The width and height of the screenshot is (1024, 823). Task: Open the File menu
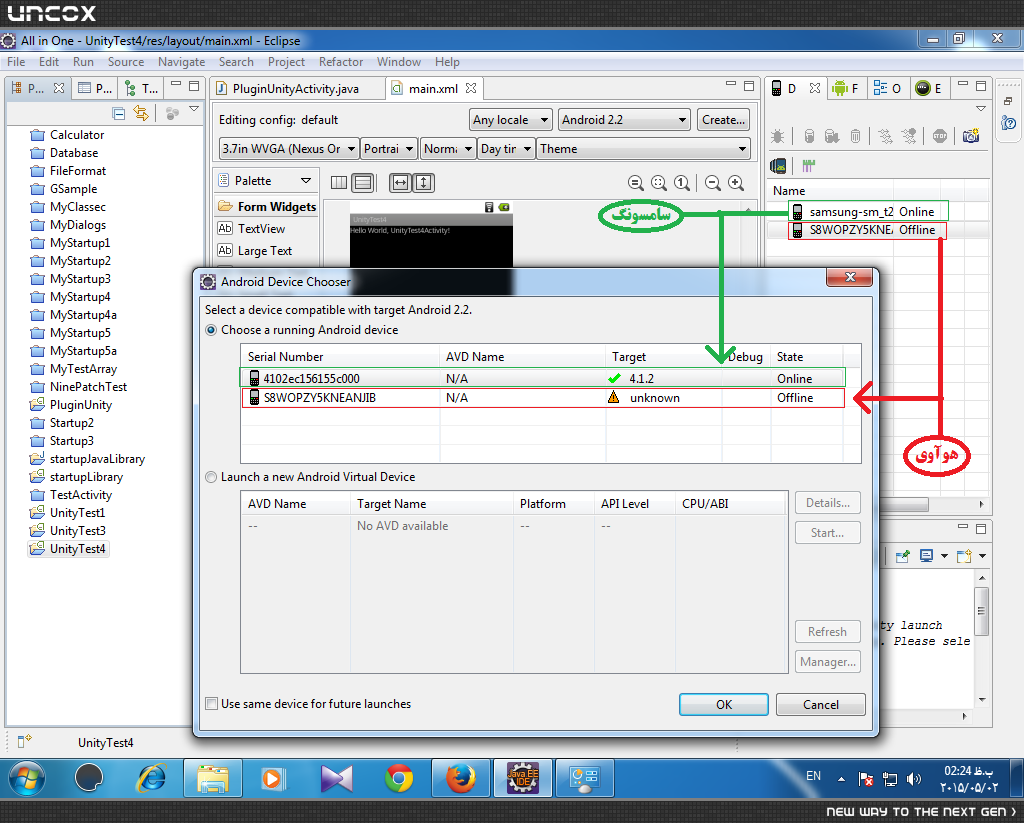(16, 62)
